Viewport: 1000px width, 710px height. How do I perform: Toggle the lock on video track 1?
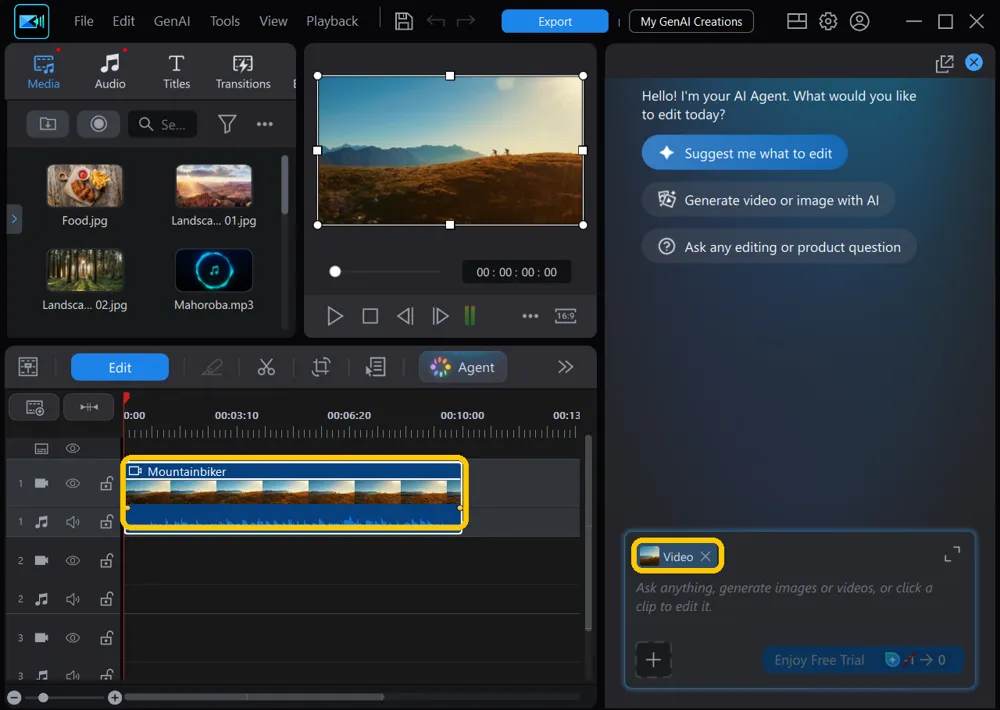(107, 483)
